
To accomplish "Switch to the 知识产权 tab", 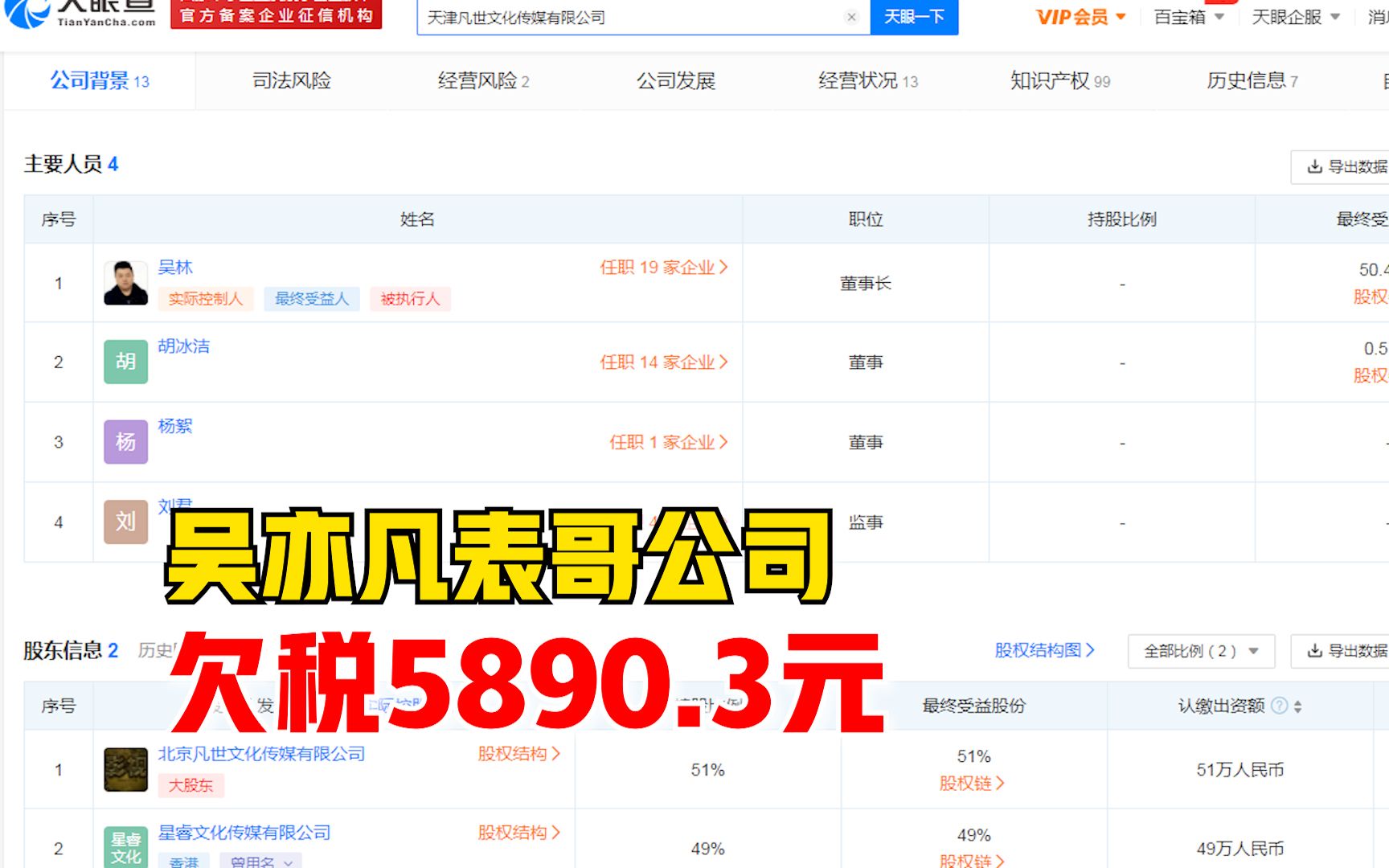I will click(x=1060, y=80).
